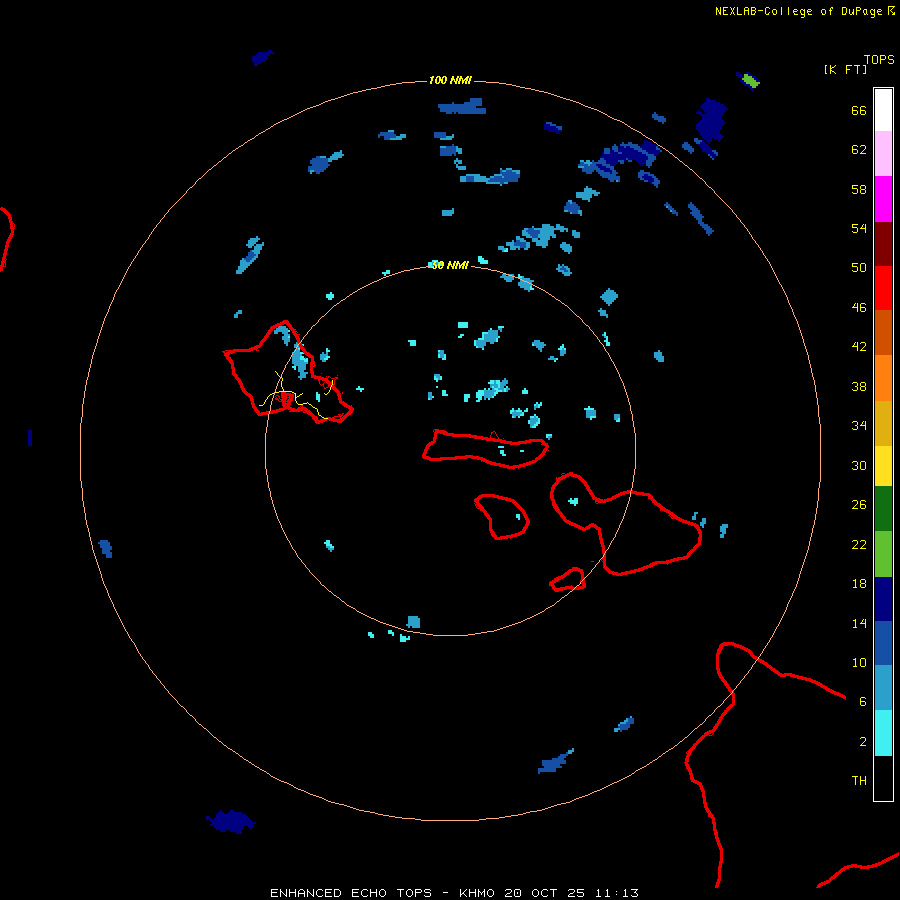This screenshot has width=900, height=900.
Task: Select the [K FT] units label
Action: (x=845, y=69)
